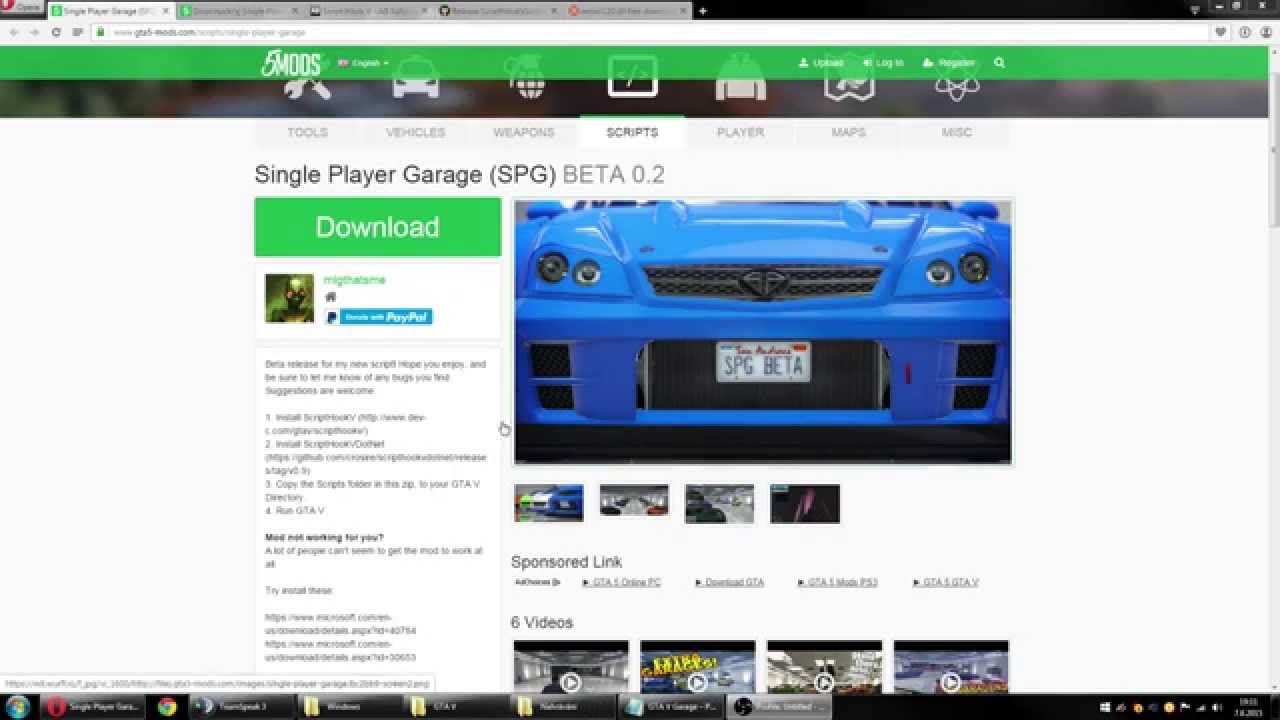The image size is (1280, 720).
Task: Select the first screenshot thumbnail
Action: tap(549, 504)
